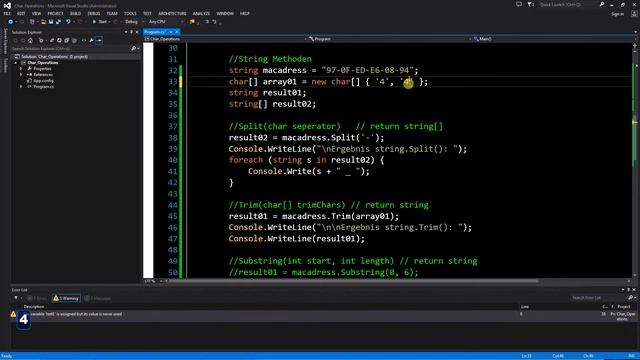Expand the References tree node
Viewport: 640px width, 360px height.
click(x=21, y=75)
